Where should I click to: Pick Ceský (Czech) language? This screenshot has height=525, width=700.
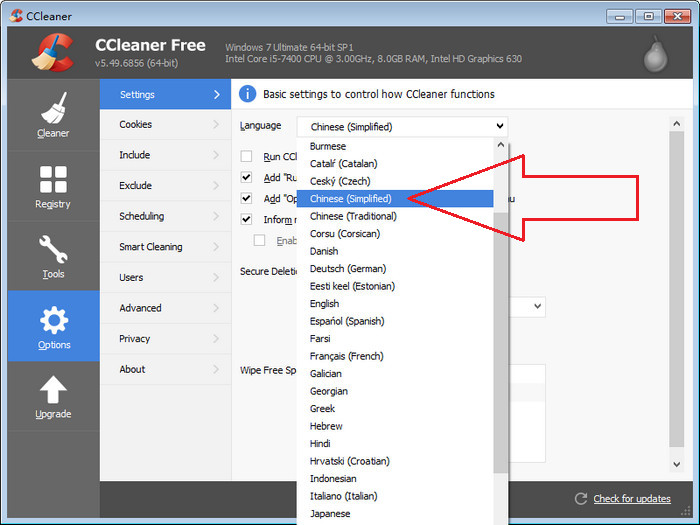pyautogui.click(x=395, y=181)
